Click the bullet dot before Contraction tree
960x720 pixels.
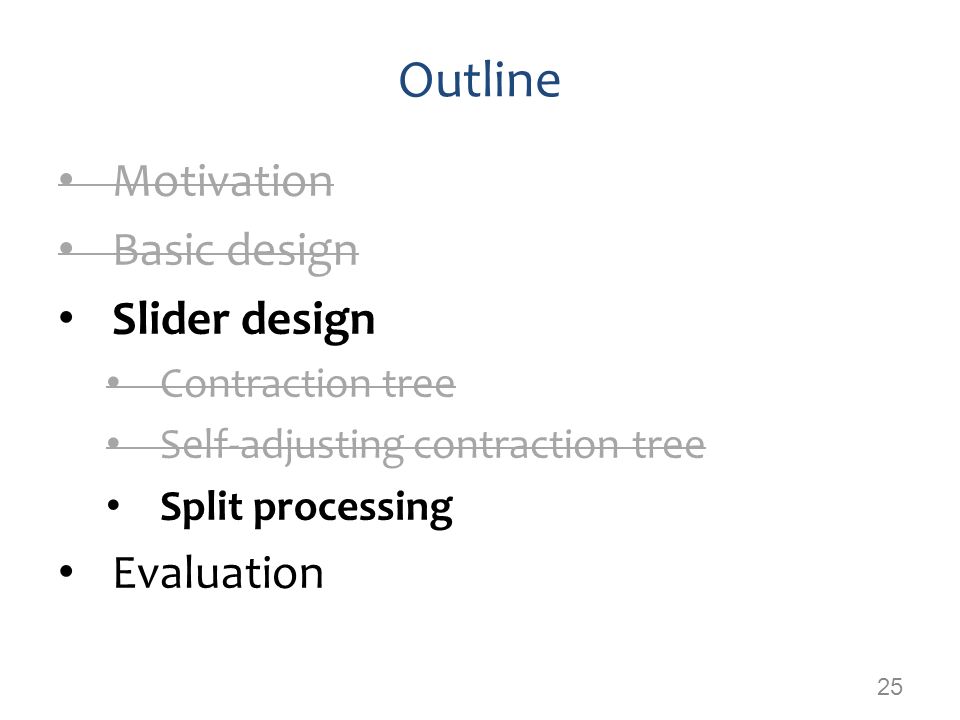coord(113,382)
